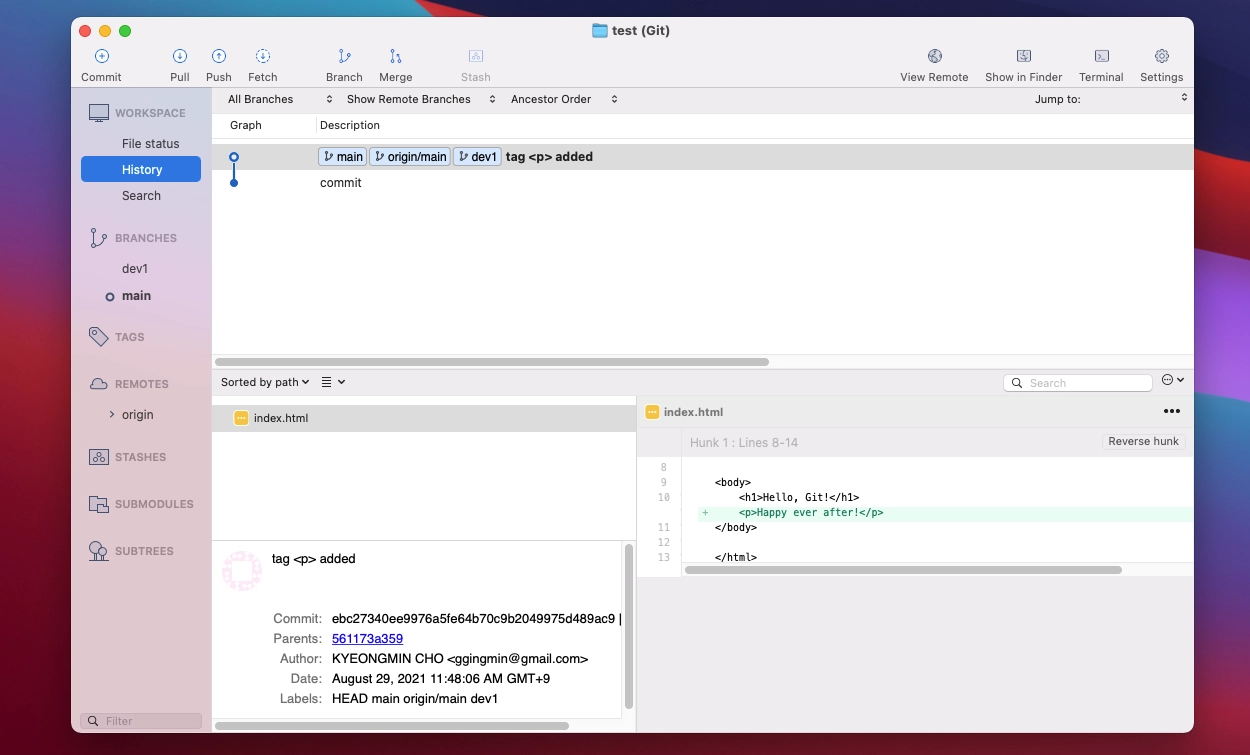The height and width of the screenshot is (755, 1250).
Task: Click the Fetch toolbar icon
Action: 263,57
